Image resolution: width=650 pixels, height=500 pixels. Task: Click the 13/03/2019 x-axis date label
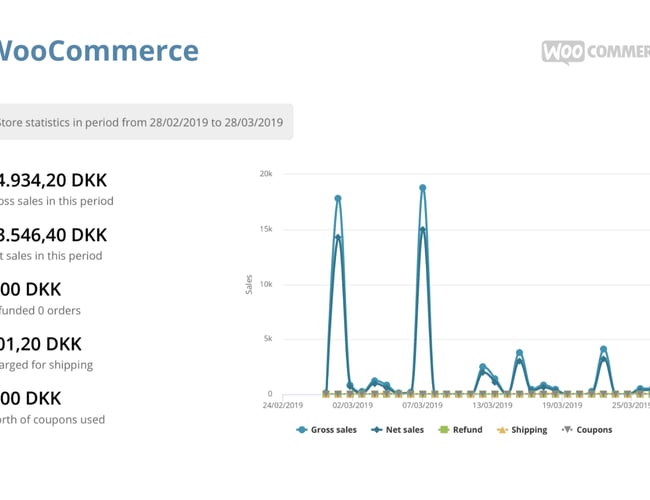(x=492, y=406)
